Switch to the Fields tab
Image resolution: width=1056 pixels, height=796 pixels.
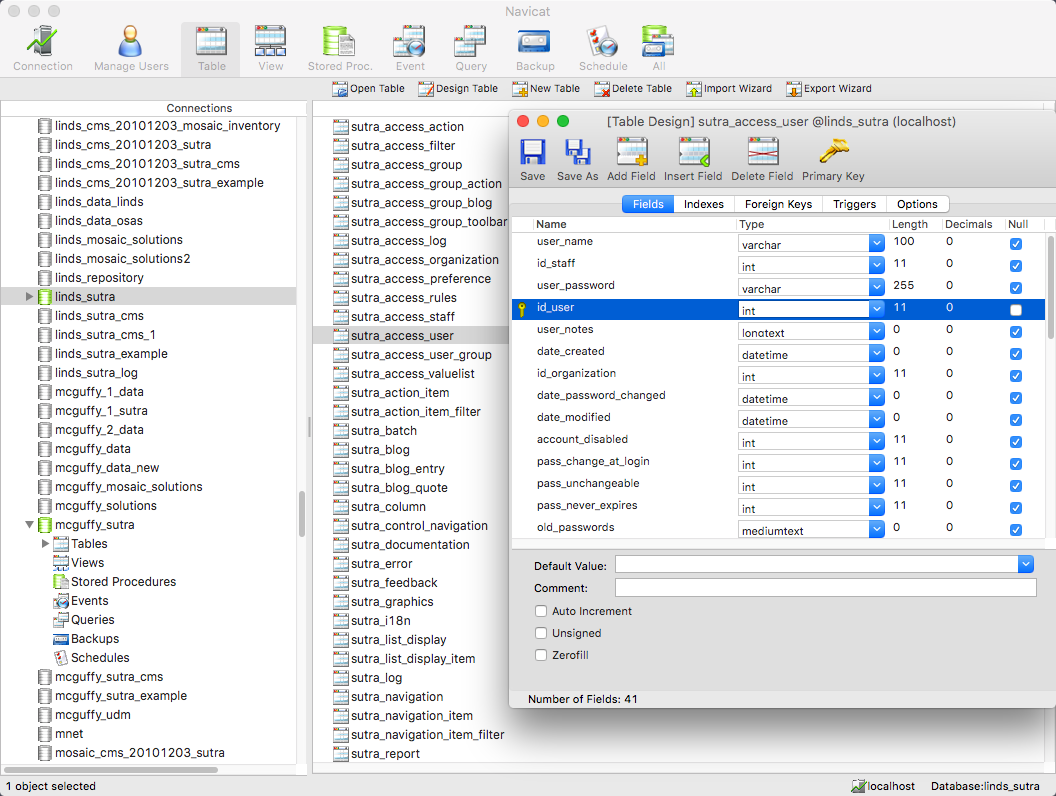tap(648, 204)
